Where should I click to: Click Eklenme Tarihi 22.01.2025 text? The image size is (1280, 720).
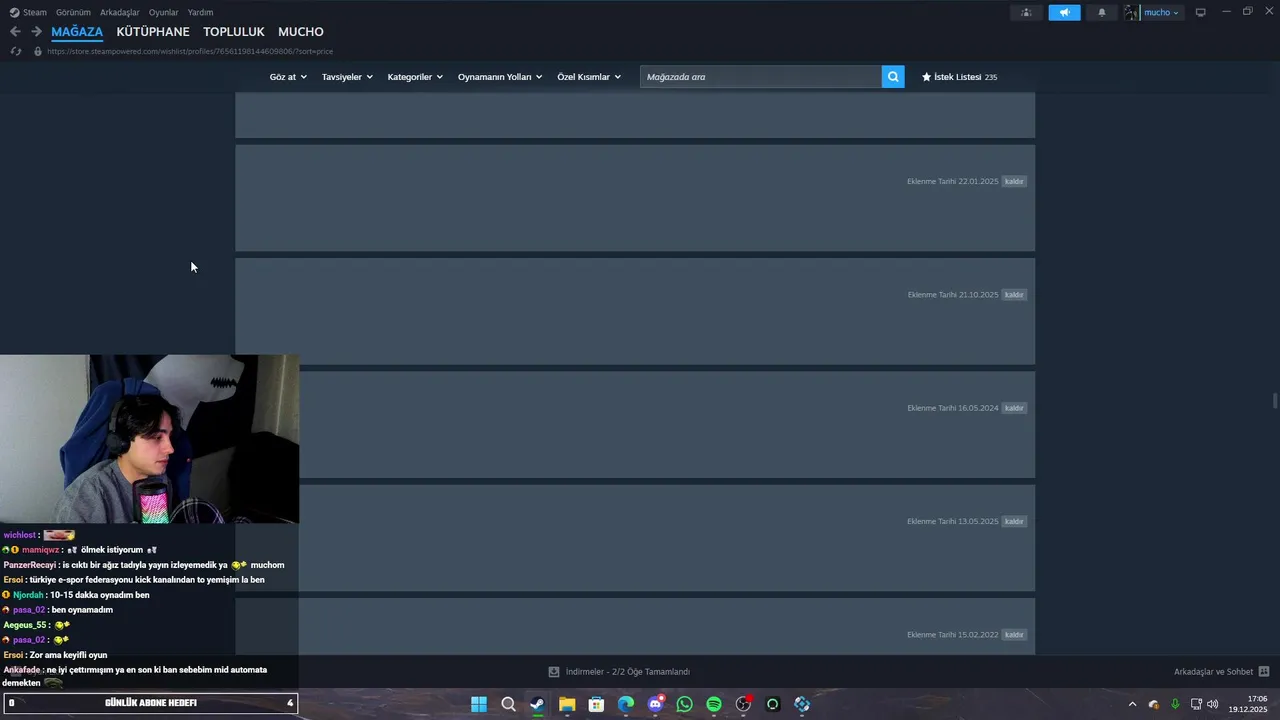[x=952, y=181]
